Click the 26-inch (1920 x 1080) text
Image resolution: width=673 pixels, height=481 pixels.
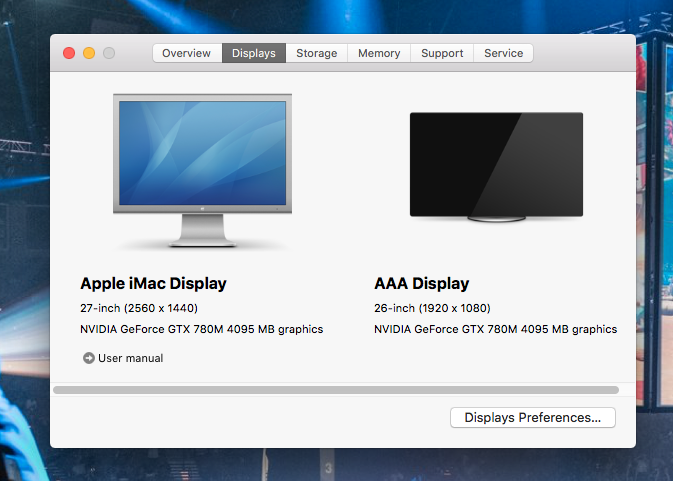[432, 308]
